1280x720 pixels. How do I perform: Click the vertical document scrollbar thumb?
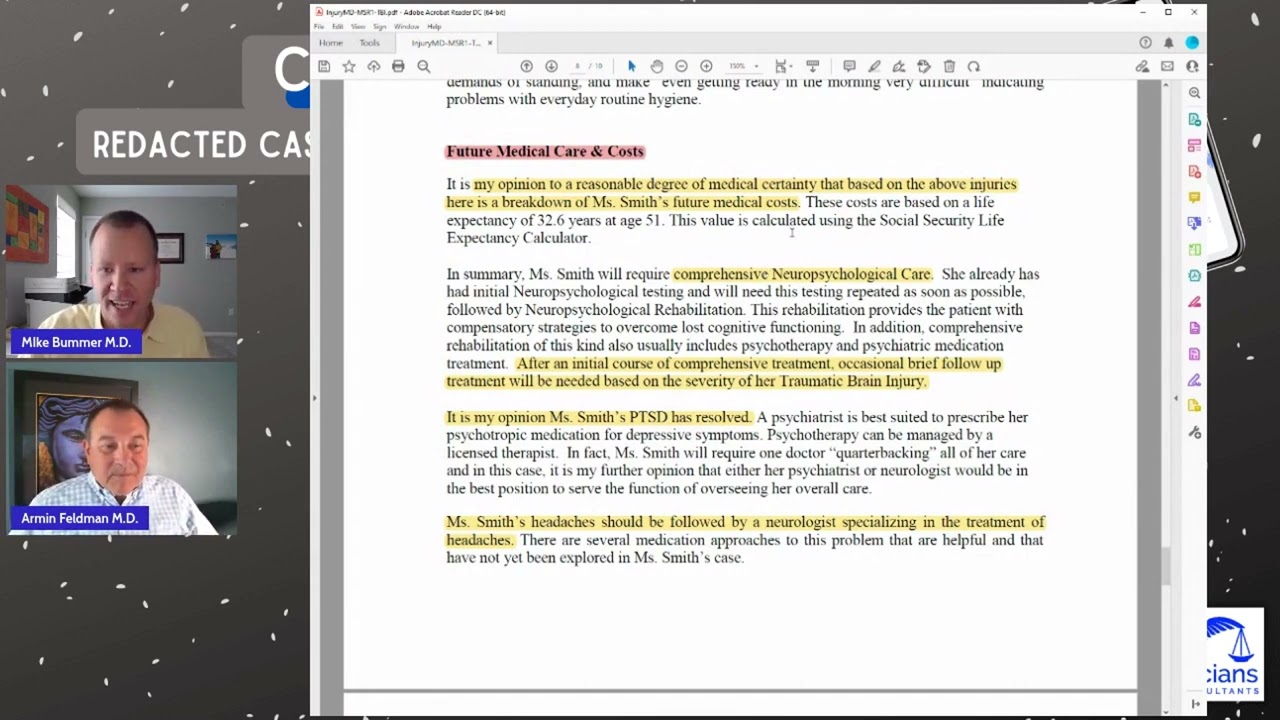tap(1166, 566)
